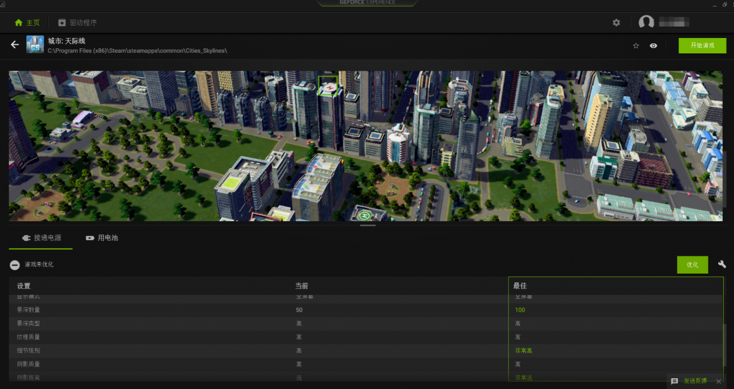Image resolution: width=734 pixels, height=389 pixels.
Task: Click the feedback speech bubble icon
Action: click(x=674, y=381)
